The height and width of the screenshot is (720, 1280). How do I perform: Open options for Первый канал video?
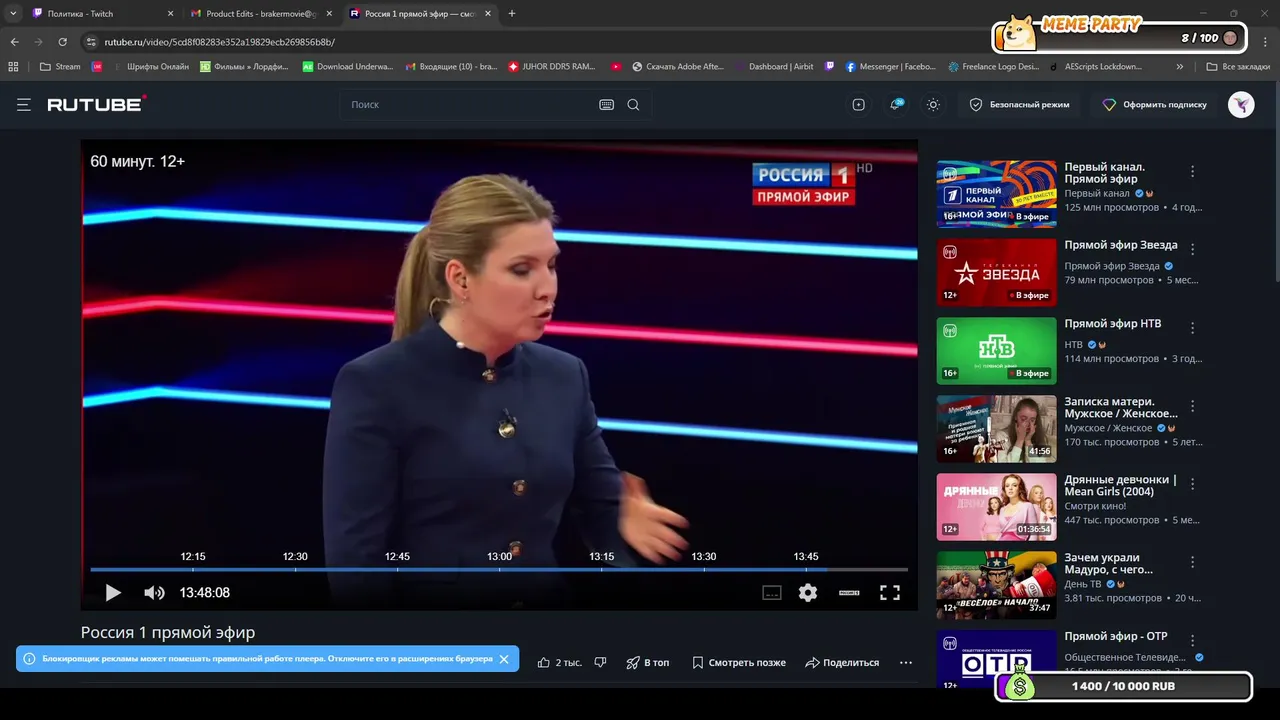[1192, 172]
